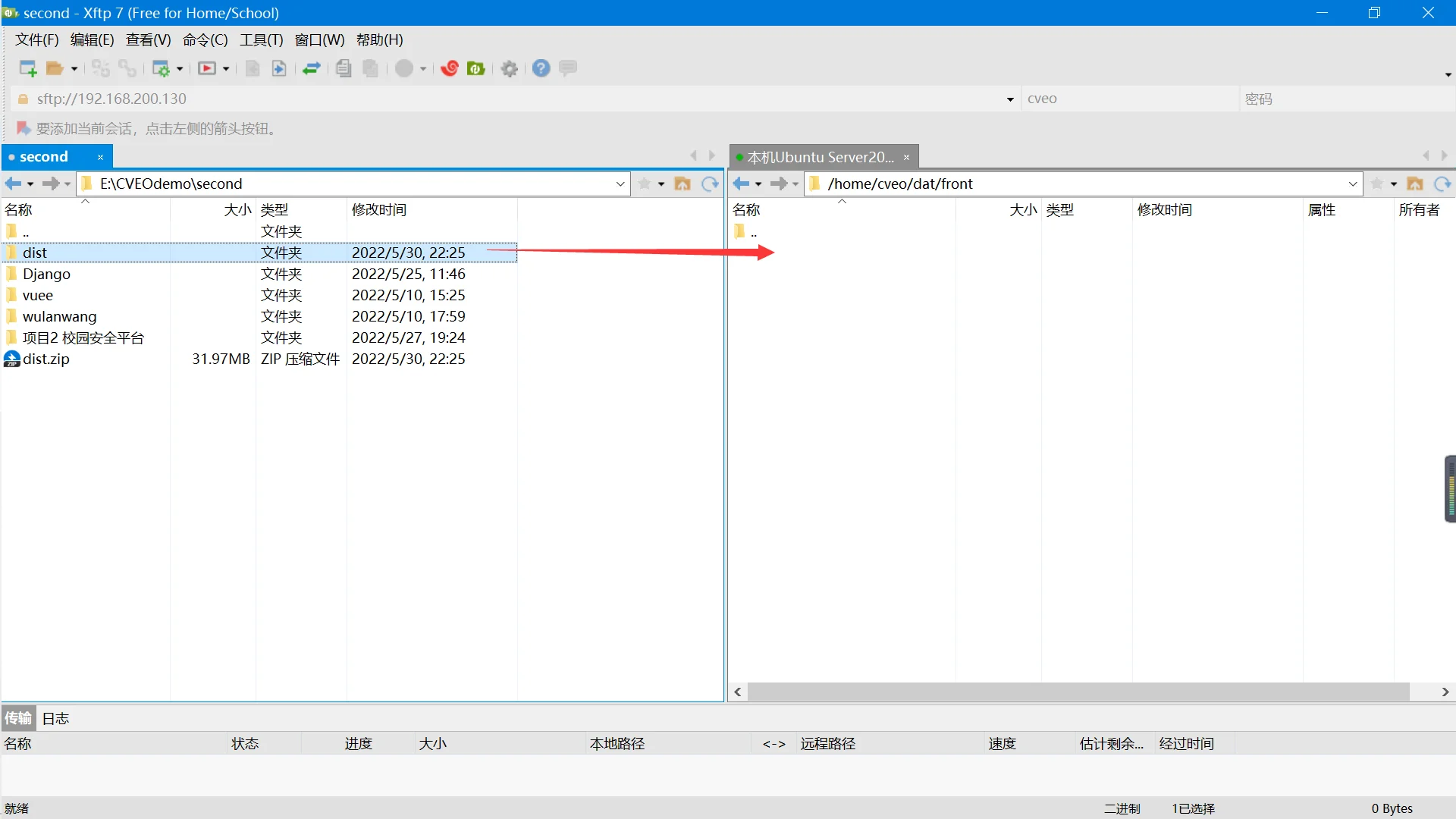Refresh the local E:\CVEOdemo\second pane
The height and width of the screenshot is (819, 1456).
coord(710,184)
